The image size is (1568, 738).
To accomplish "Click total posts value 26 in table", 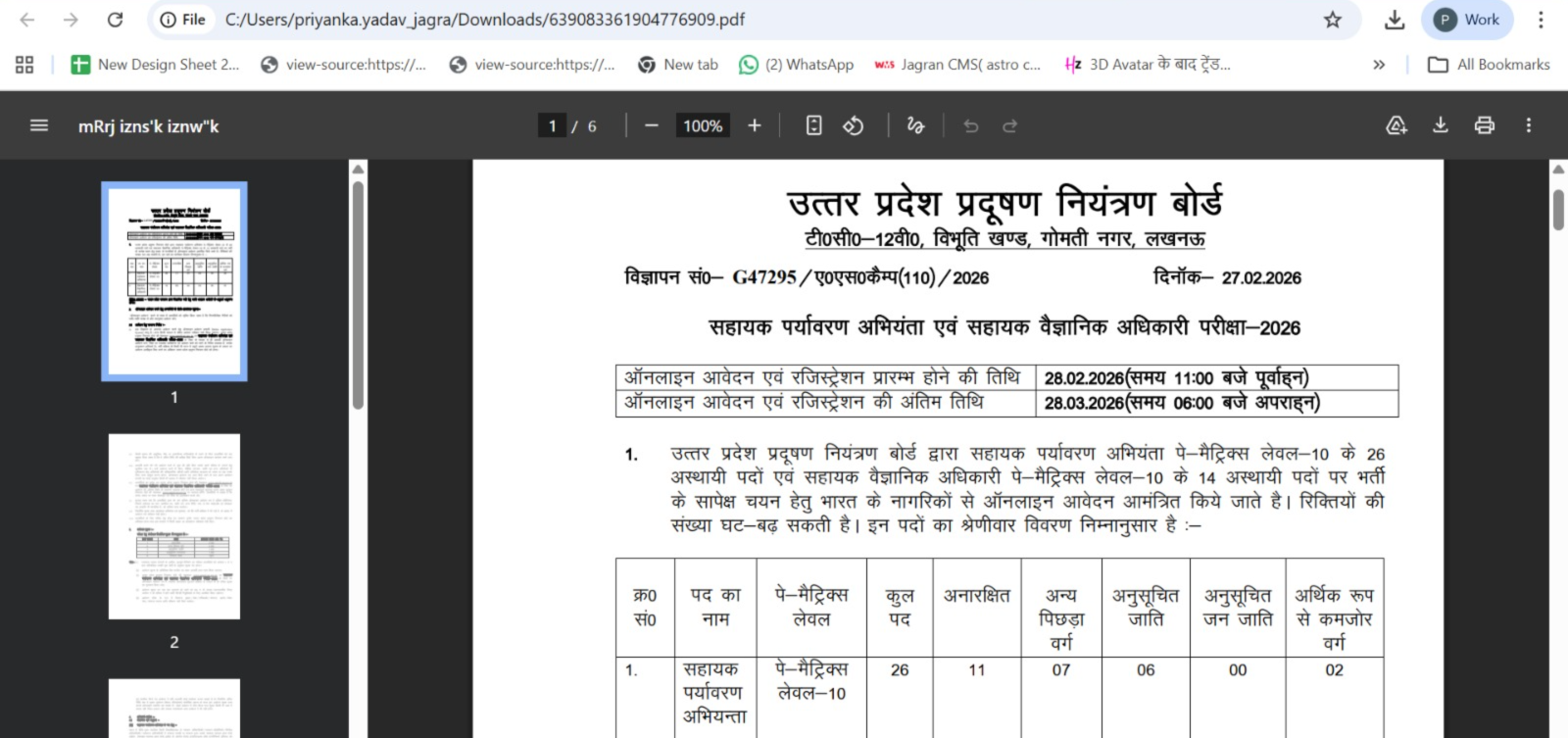I will (x=900, y=670).
